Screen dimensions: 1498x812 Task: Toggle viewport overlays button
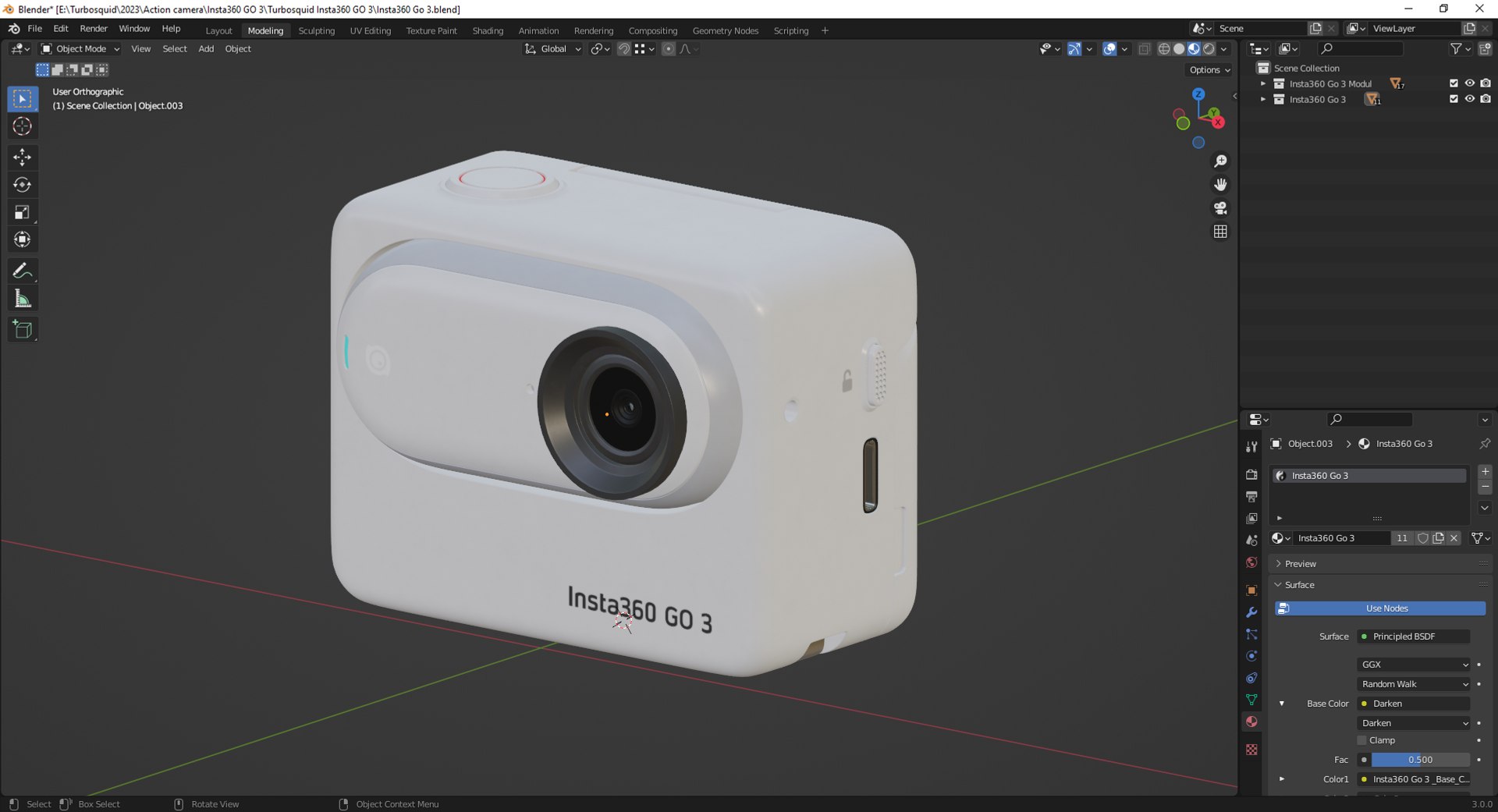coord(1109,49)
